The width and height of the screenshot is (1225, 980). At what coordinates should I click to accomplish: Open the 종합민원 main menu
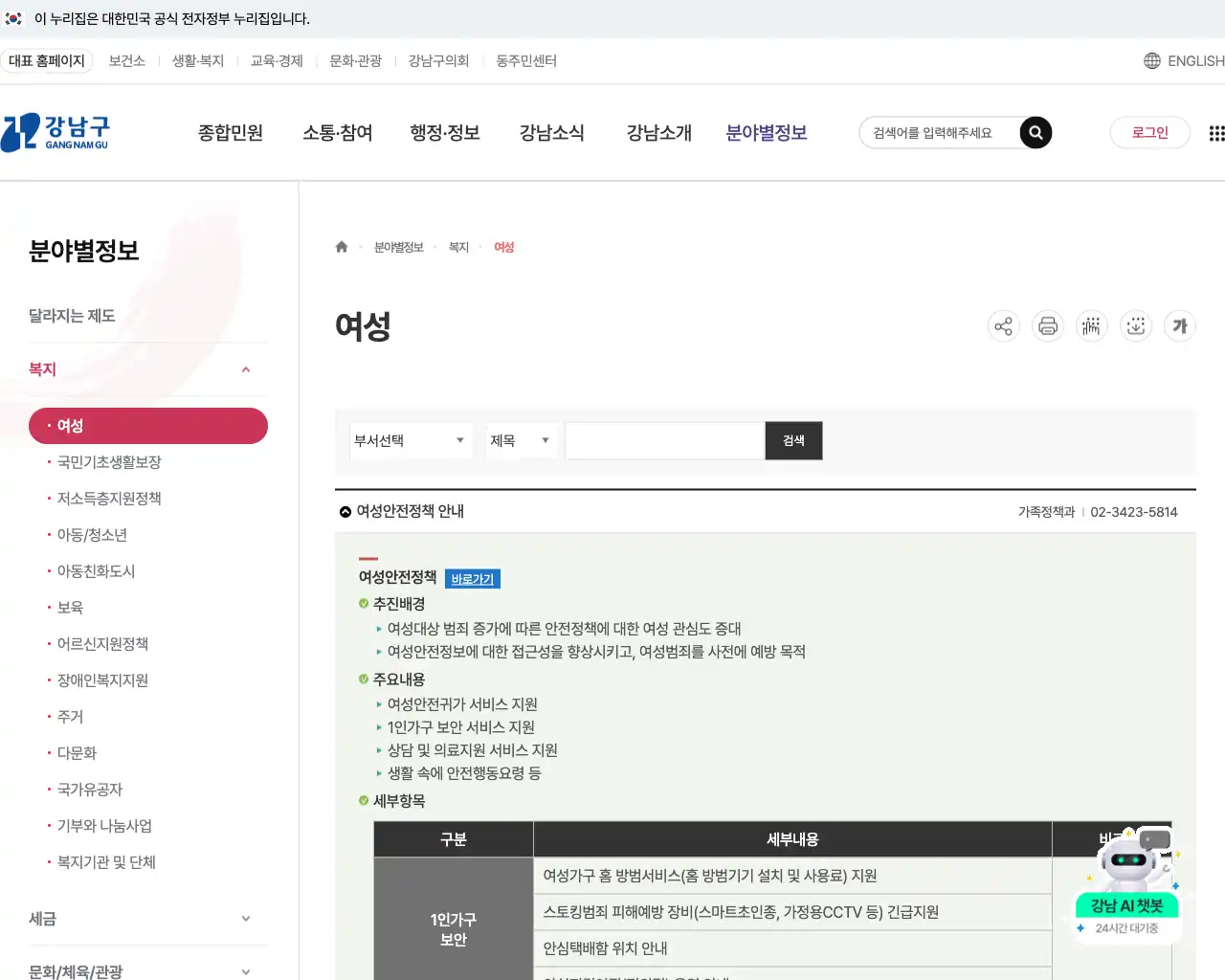[x=231, y=133]
